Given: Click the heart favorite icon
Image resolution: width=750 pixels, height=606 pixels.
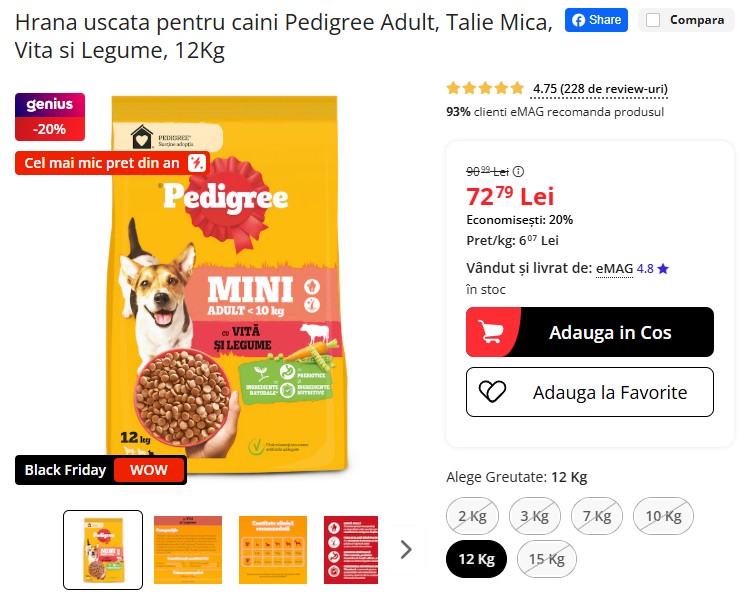Looking at the screenshot, I should coord(492,392).
